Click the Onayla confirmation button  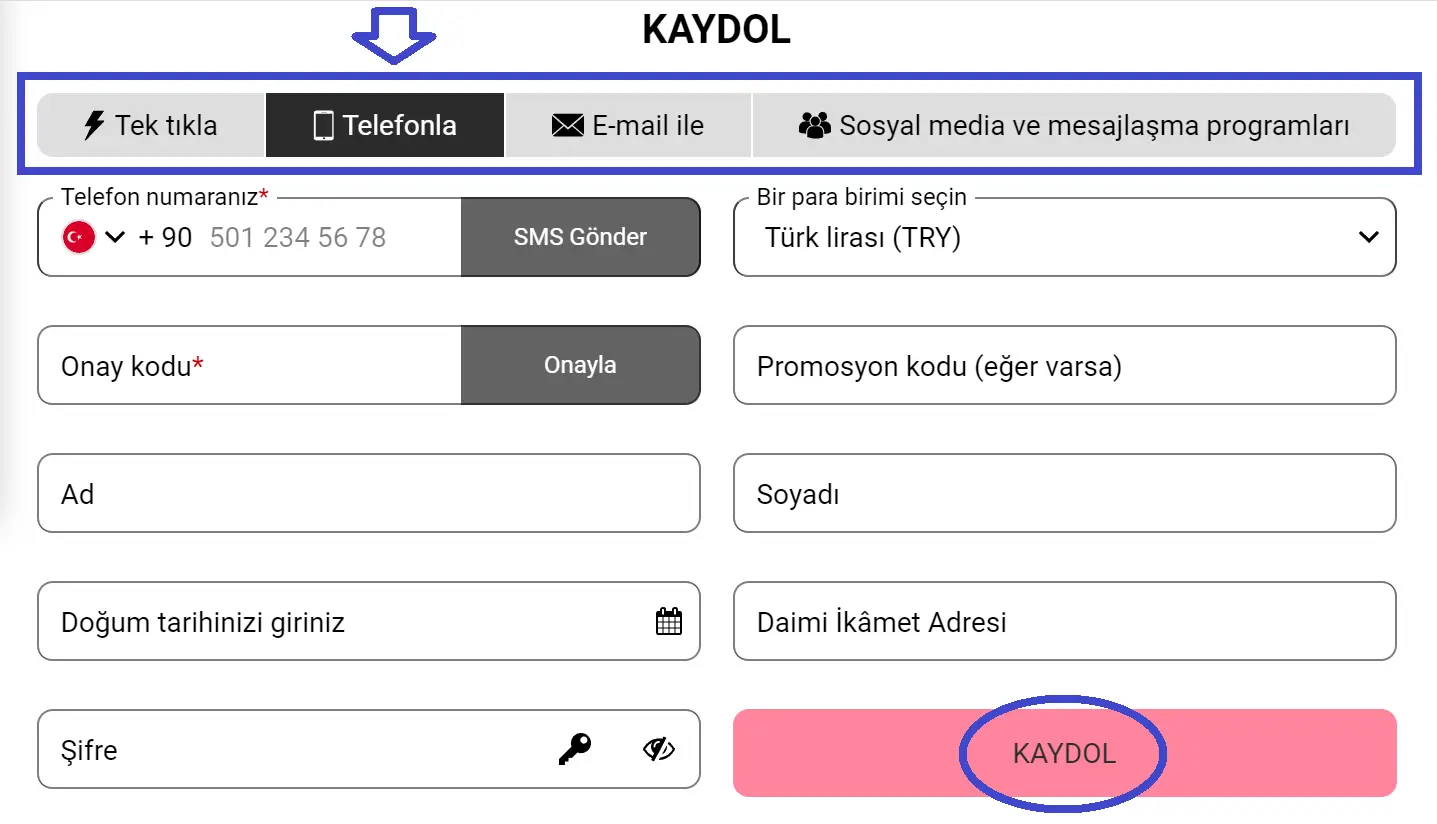580,364
